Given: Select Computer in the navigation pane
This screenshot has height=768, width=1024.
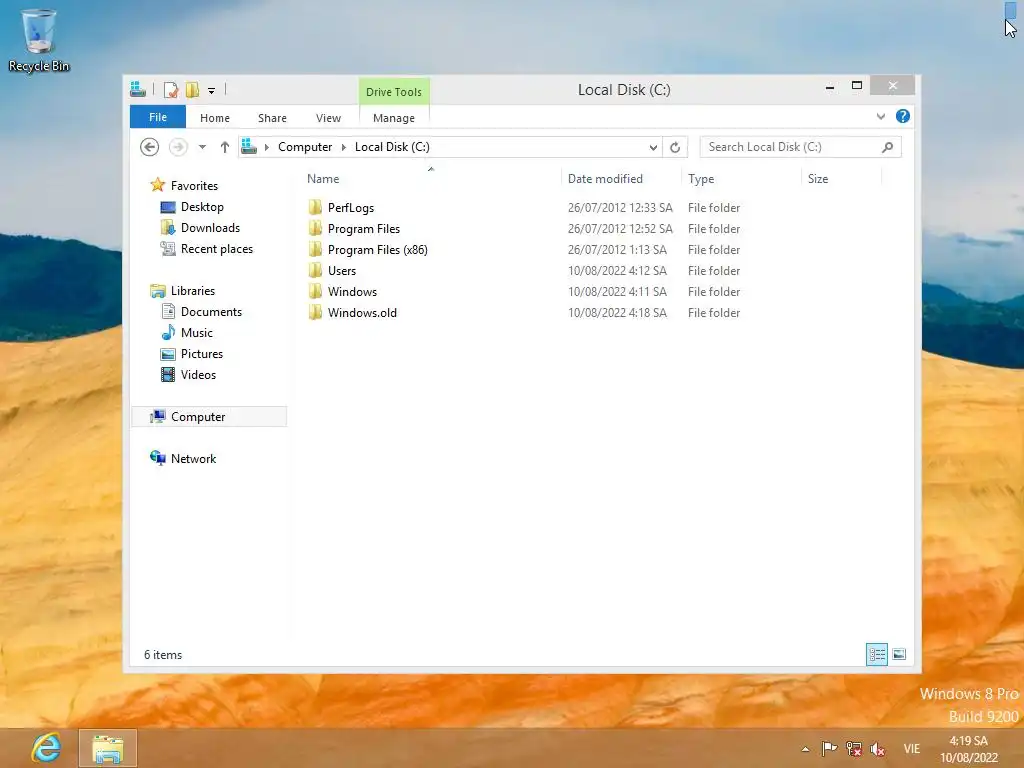Looking at the screenshot, I should [209, 417].
